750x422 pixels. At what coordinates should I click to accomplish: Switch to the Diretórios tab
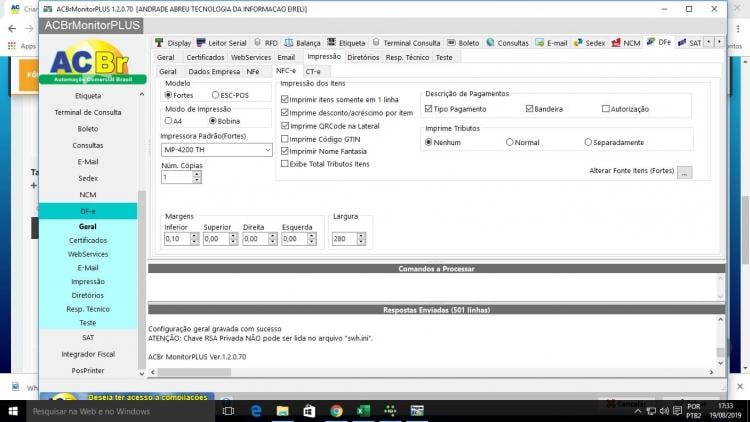(363, 57)
